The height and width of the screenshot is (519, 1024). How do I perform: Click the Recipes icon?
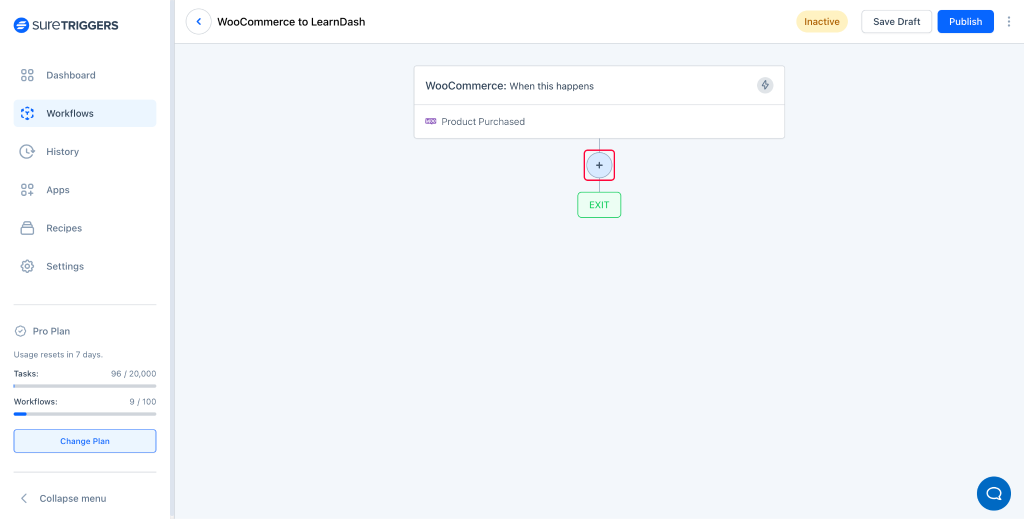tap(27, 228)
